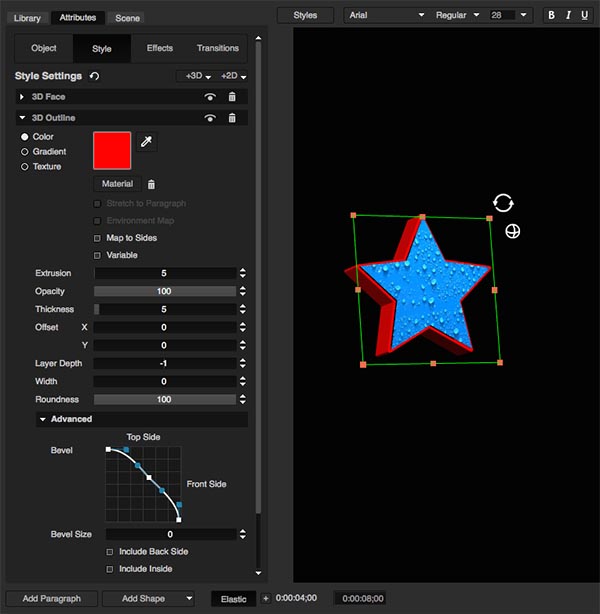Click the Add Paragraph button

[58, 598]
